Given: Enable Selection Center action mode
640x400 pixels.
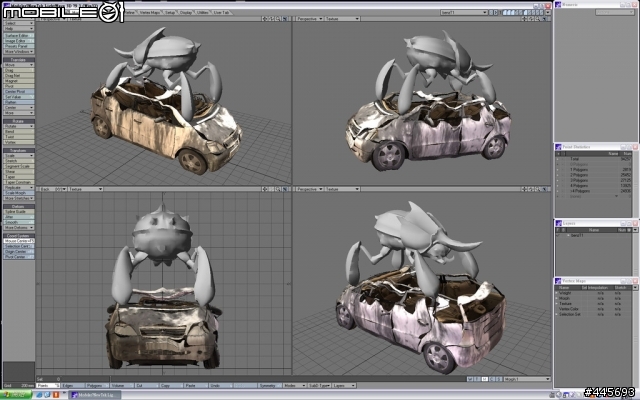Looking at the screenshot, I should (19, 246).
